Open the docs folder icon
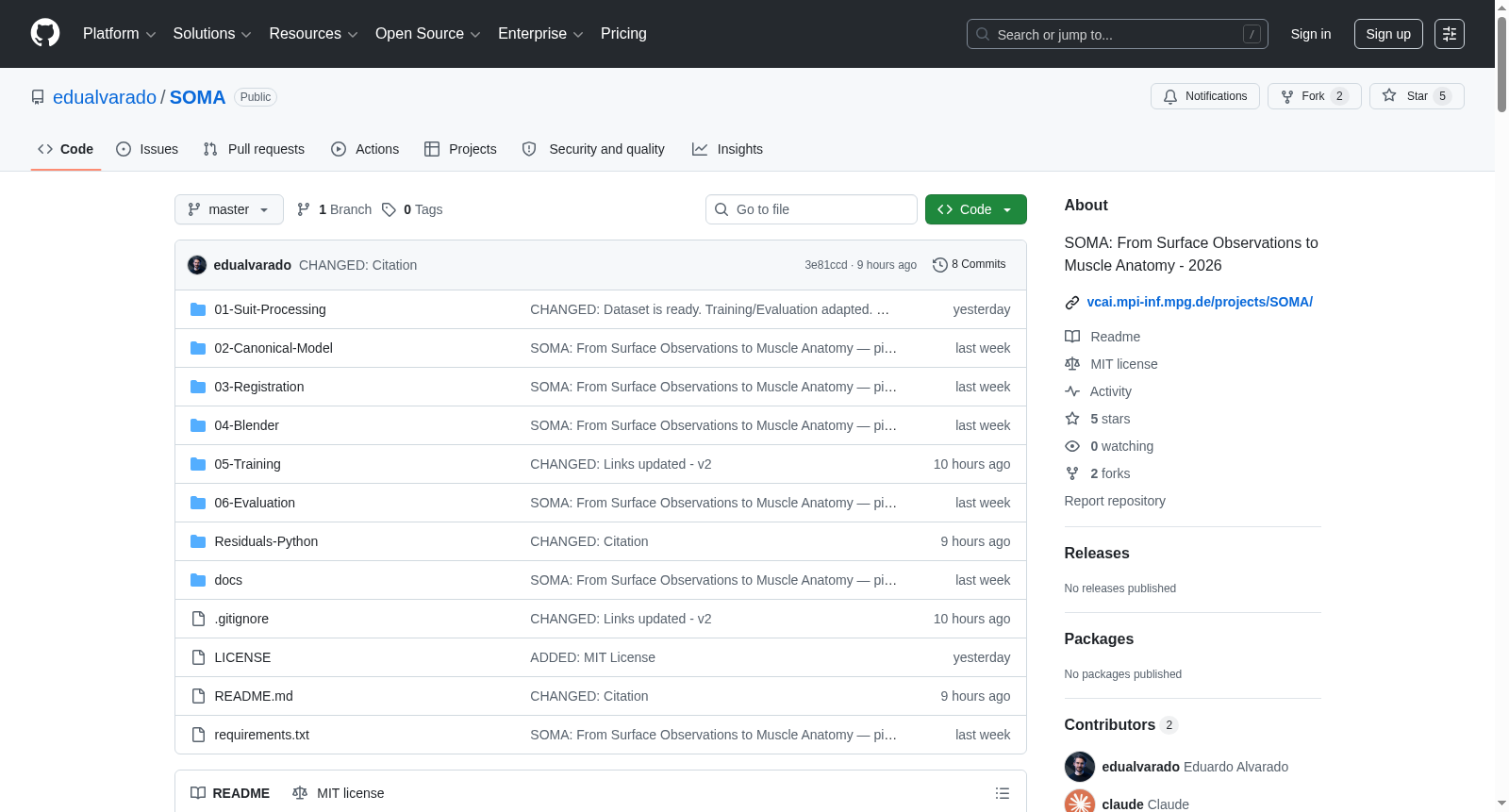The height and width of the screenshot is (812, 1509). click(x=198, y=580)
